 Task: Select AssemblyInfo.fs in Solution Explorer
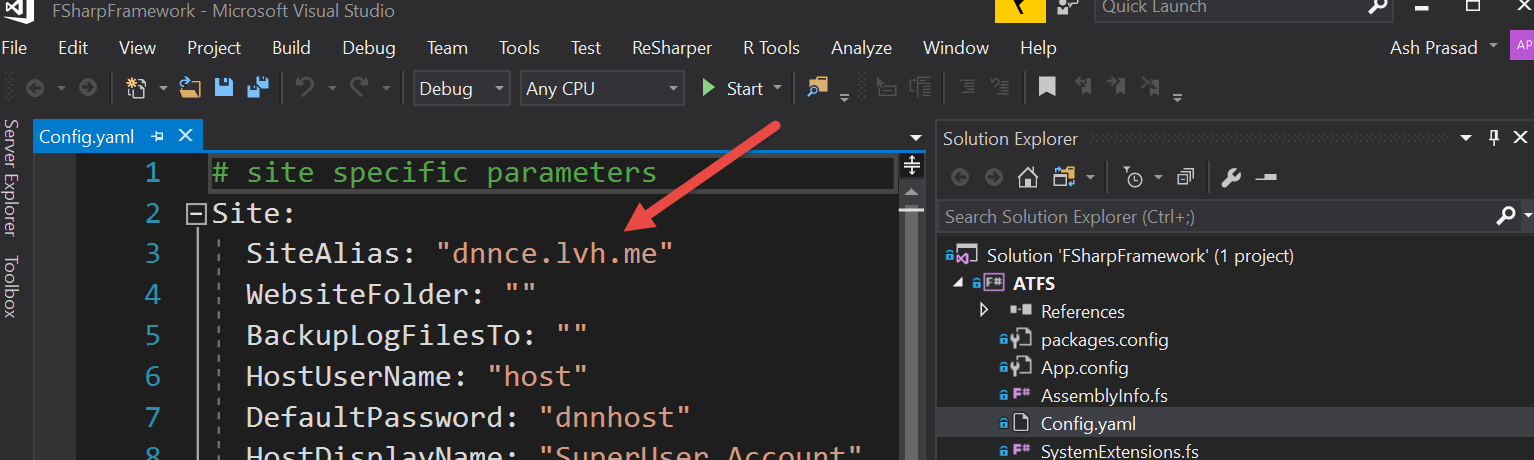[x=1103, y=396]
